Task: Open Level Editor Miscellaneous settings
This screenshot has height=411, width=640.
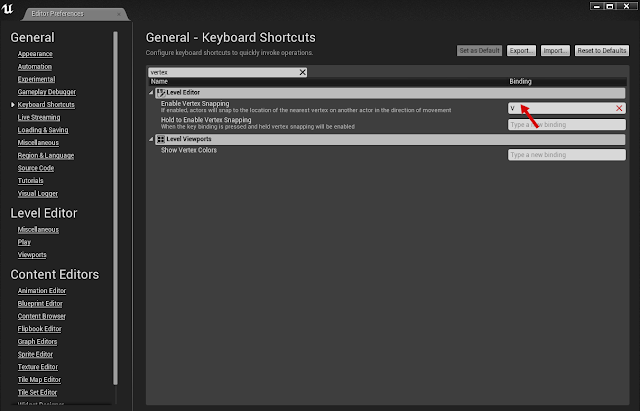Action: [38, 230]
